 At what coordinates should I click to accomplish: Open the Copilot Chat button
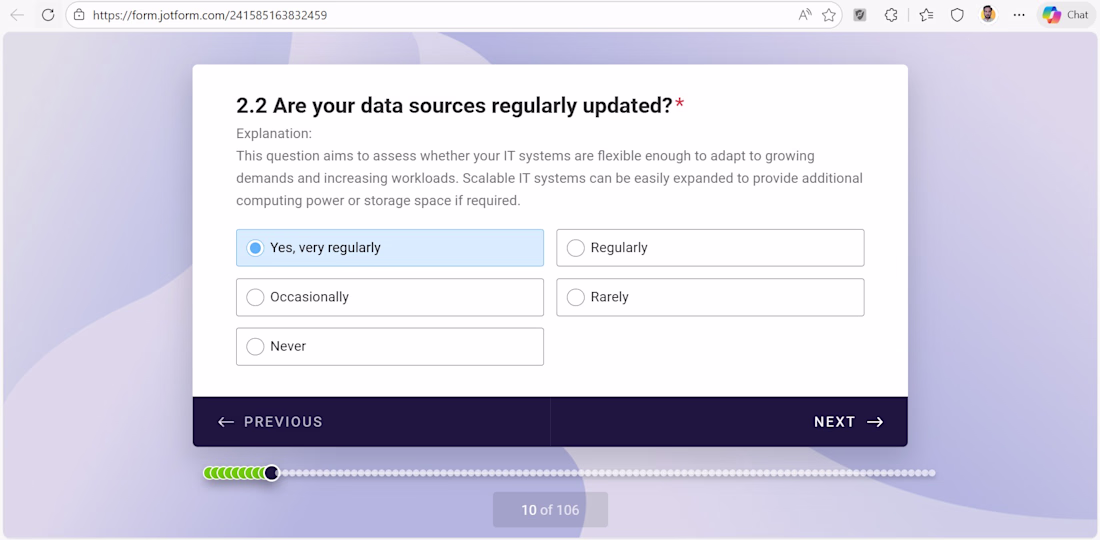click(1065, 15)
